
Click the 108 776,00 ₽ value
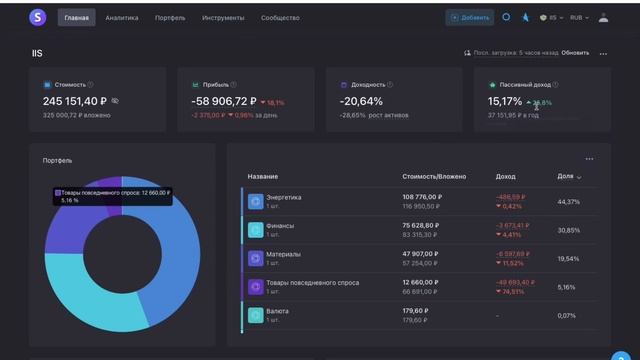[422, 197]
